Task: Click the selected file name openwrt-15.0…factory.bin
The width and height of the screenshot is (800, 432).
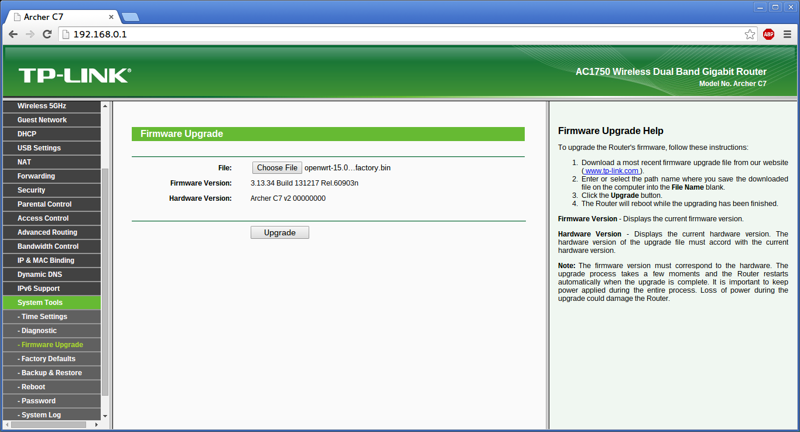Action: click(347, 167)
